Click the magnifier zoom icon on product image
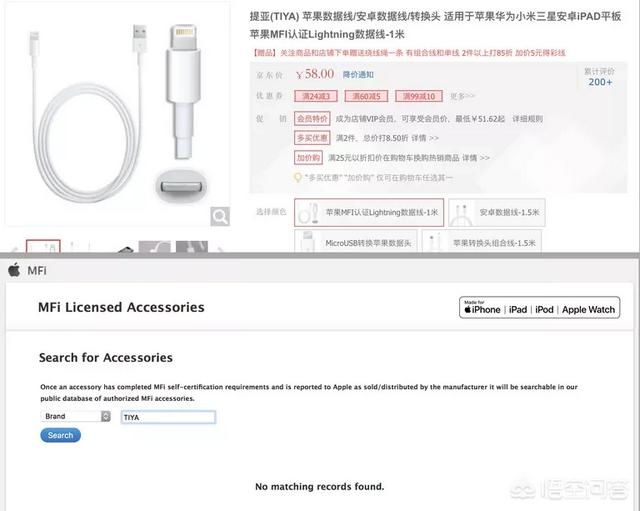The image size is (640, 511). [x=220, y=216]
